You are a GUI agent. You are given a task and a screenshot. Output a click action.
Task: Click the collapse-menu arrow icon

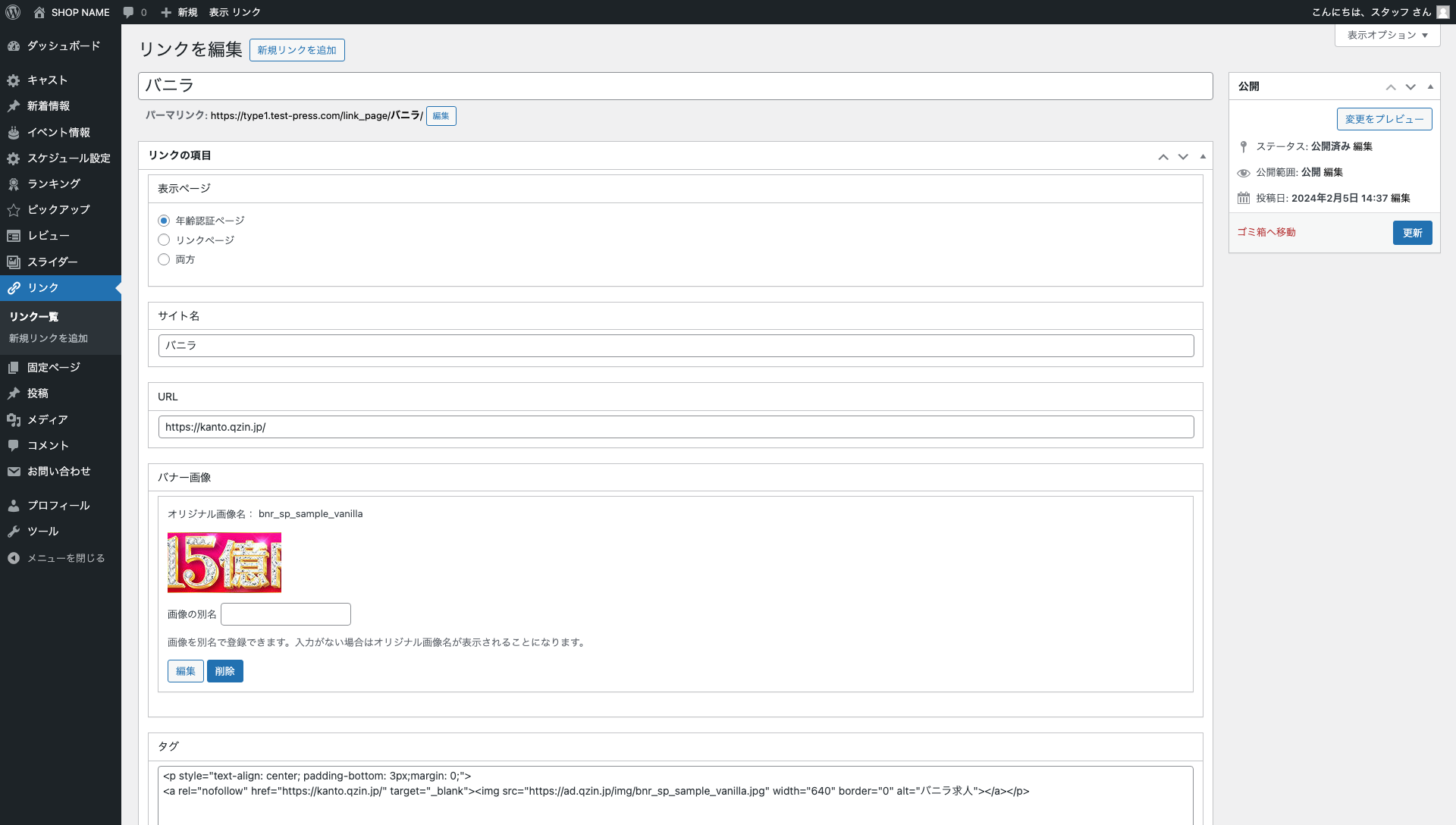click(14, 558)
